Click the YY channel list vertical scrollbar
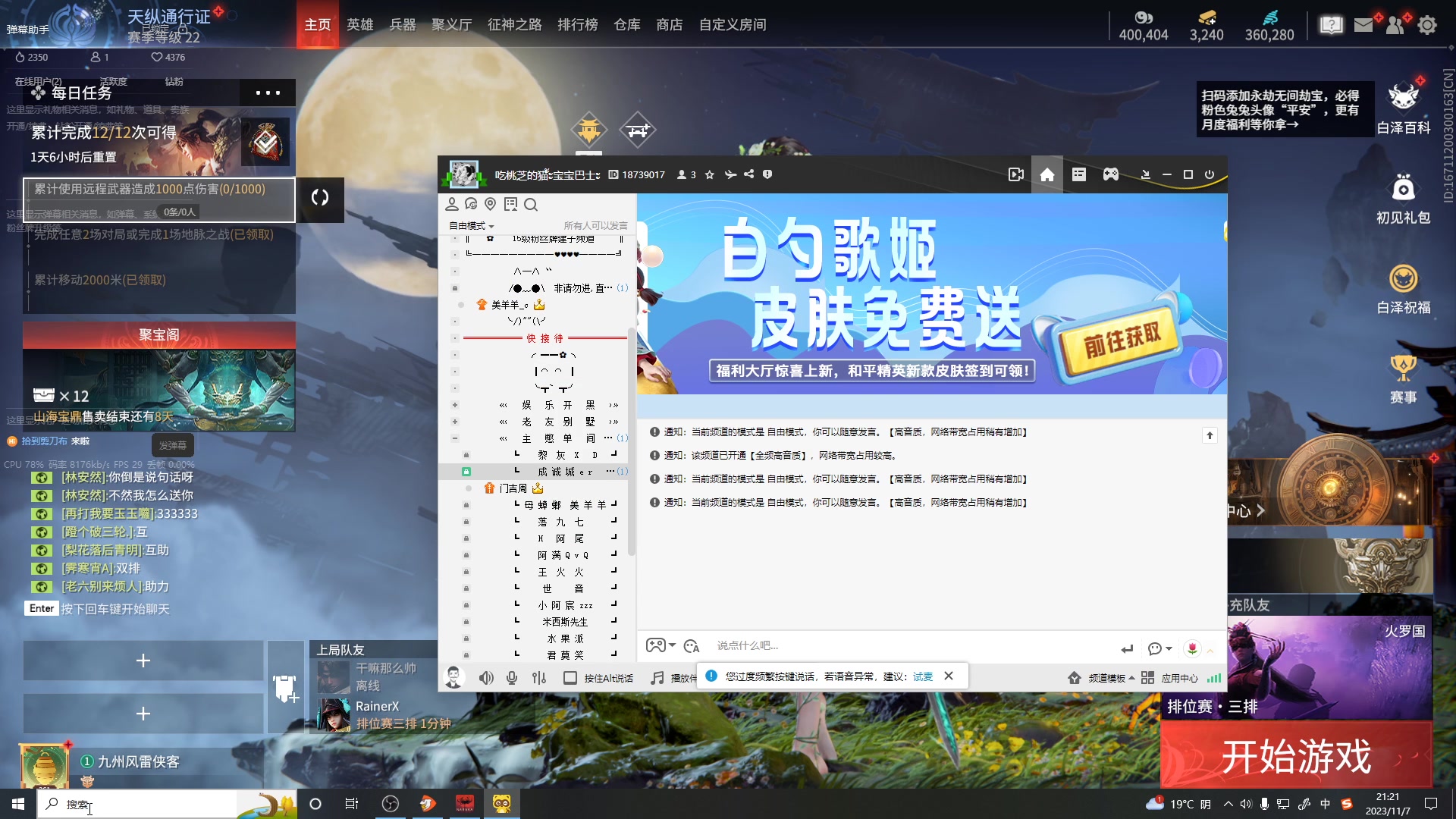The image size is (1456, 819). [x=632, y=442]
